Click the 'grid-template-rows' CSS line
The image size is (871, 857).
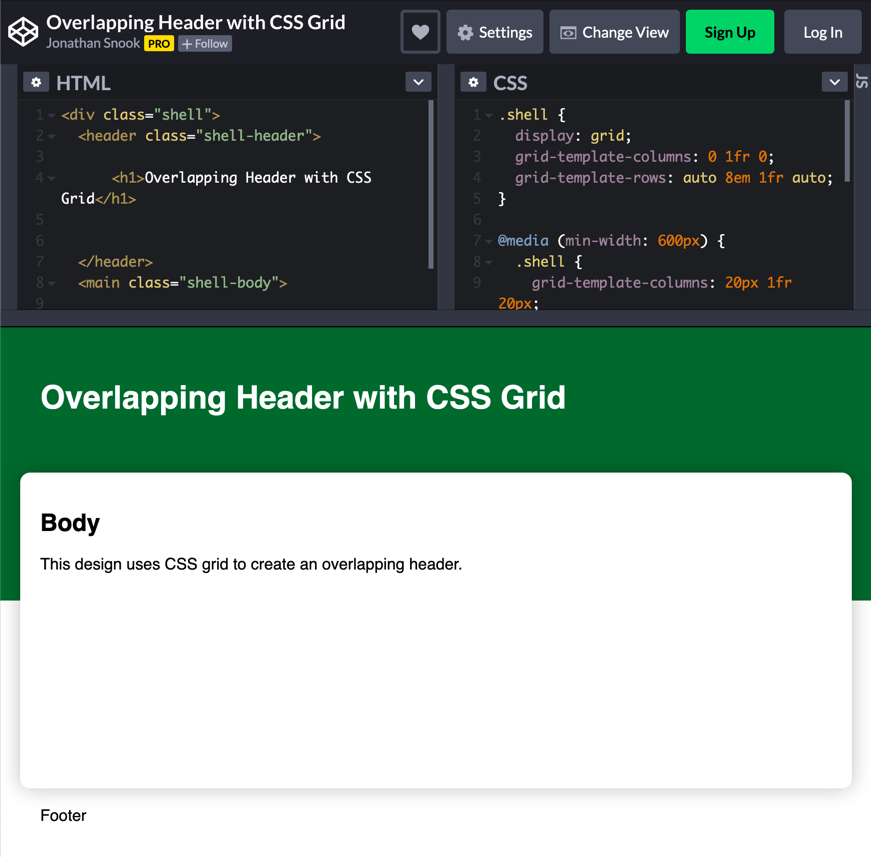pos(674,178)
